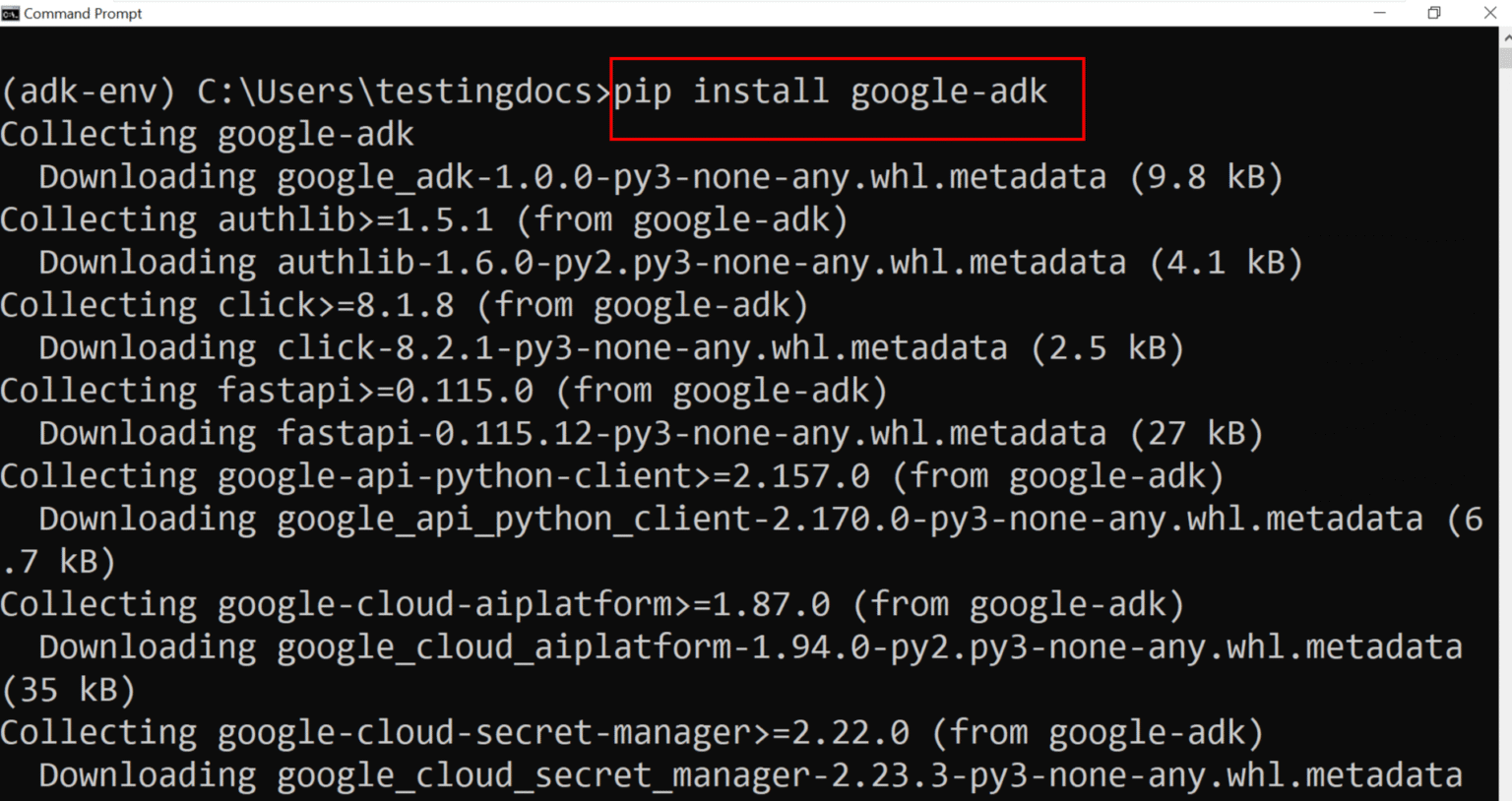Select the google-api-python-client dependency text
This screenshot has width=1512, height=801.
pyautogui.click(x=610, y=475)
